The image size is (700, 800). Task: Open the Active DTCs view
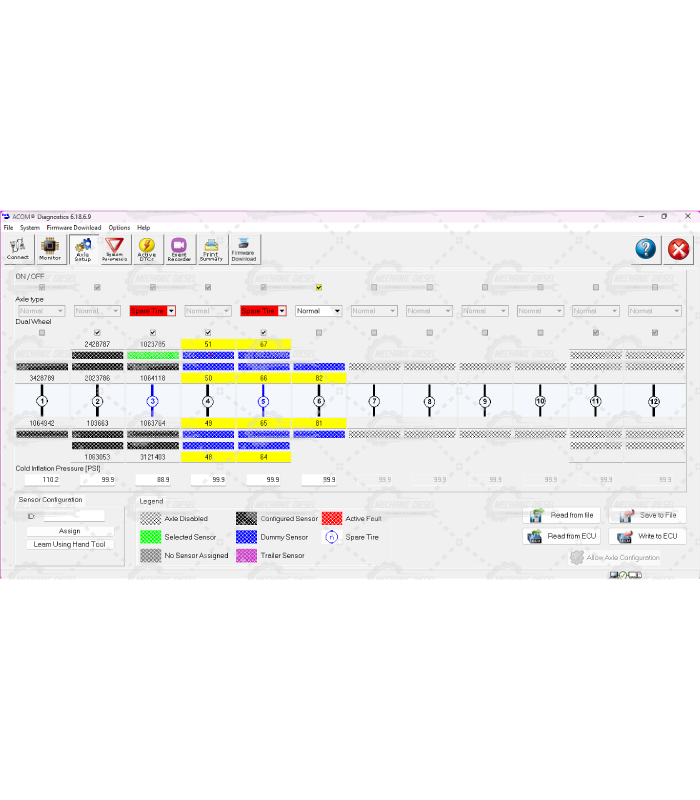click(147, 249)
